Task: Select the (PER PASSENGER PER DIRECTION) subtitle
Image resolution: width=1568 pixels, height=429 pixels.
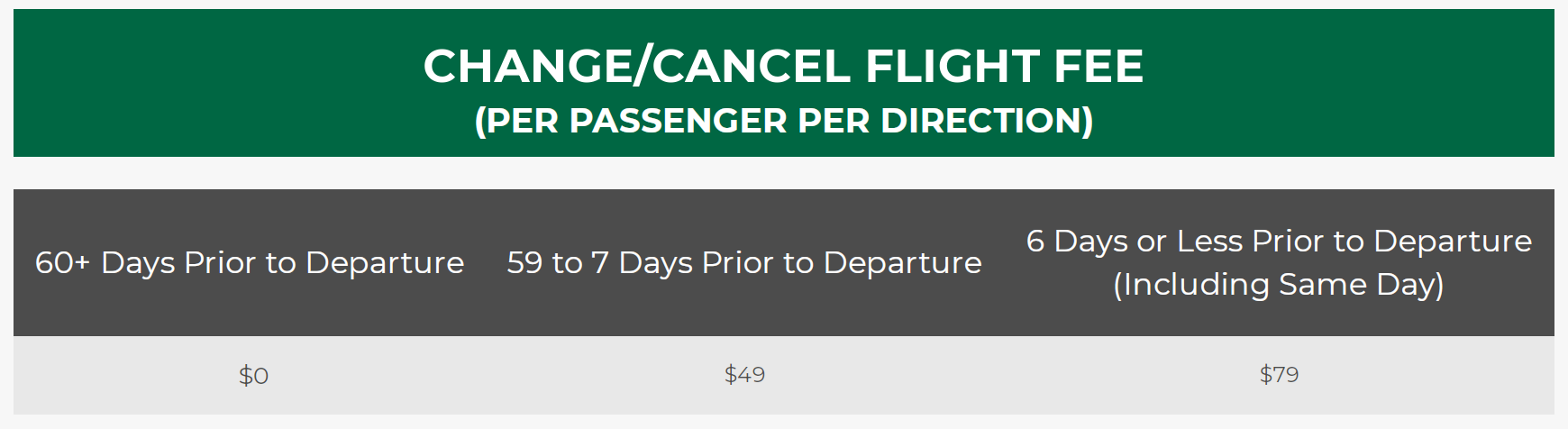Action: pyautogui.click(x=783, y=121)
